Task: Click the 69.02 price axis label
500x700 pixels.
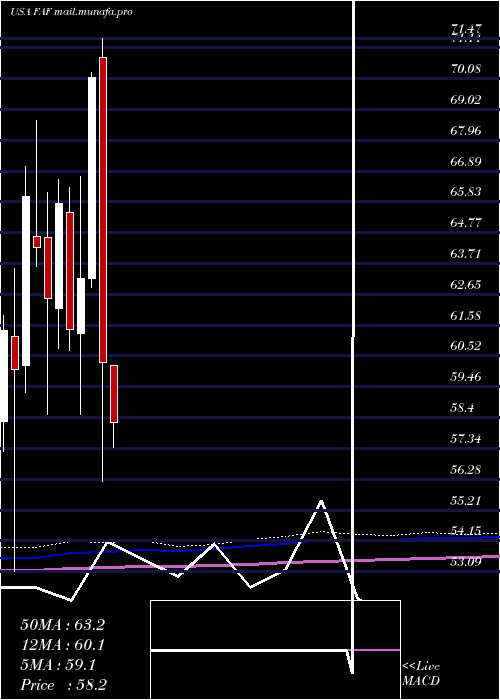Action: click(x=466, y=100)
